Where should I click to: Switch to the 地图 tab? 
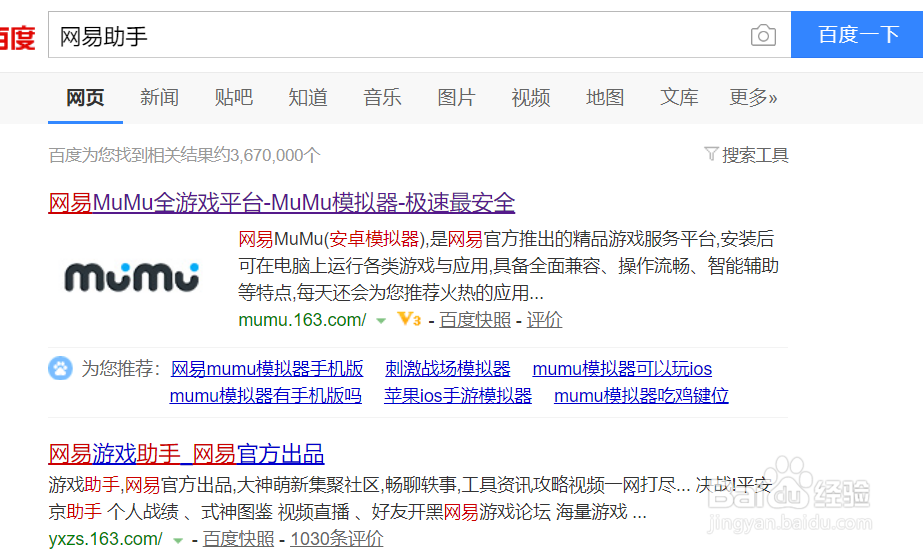(x=605, y=98)
